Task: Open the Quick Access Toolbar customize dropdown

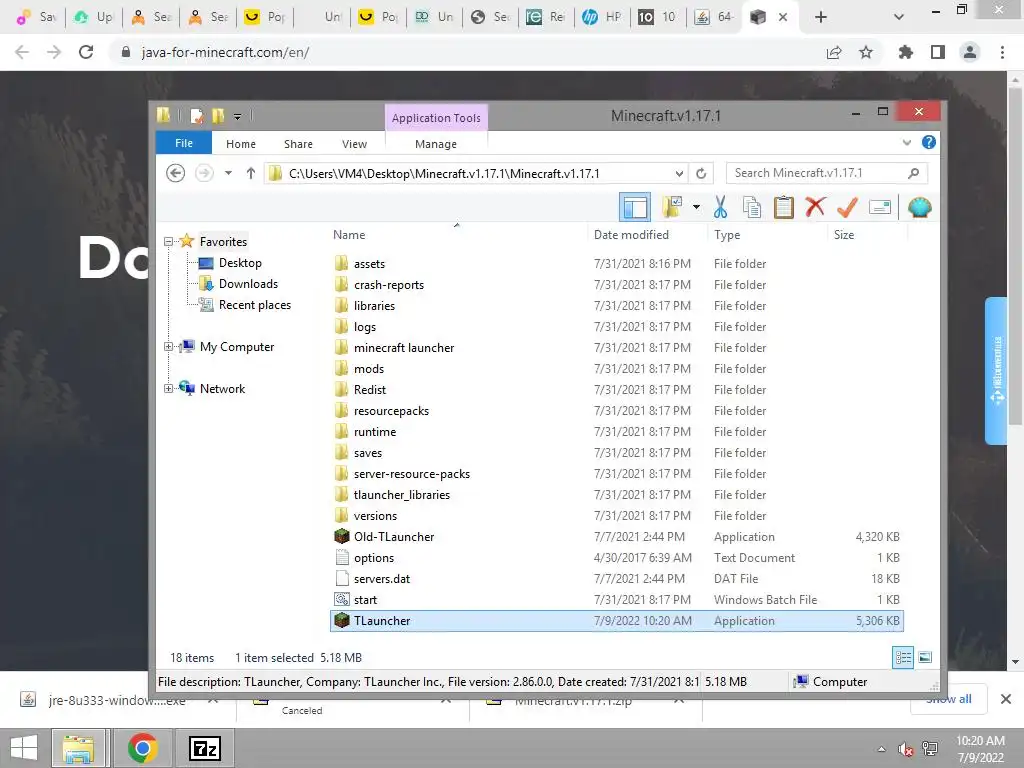Action: coord(237,117)
